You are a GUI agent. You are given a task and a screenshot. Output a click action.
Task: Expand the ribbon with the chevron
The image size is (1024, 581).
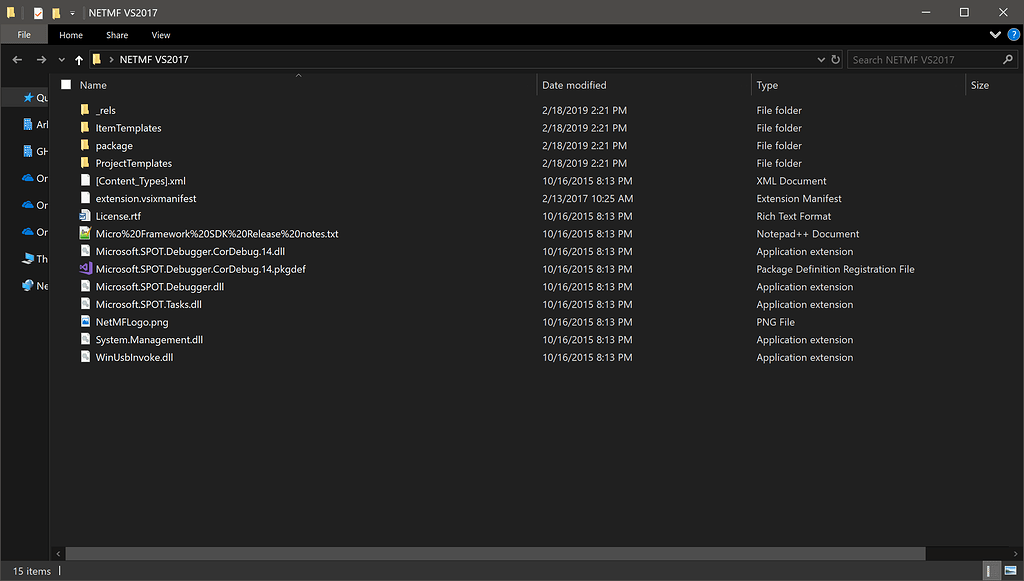pos(995,34)
